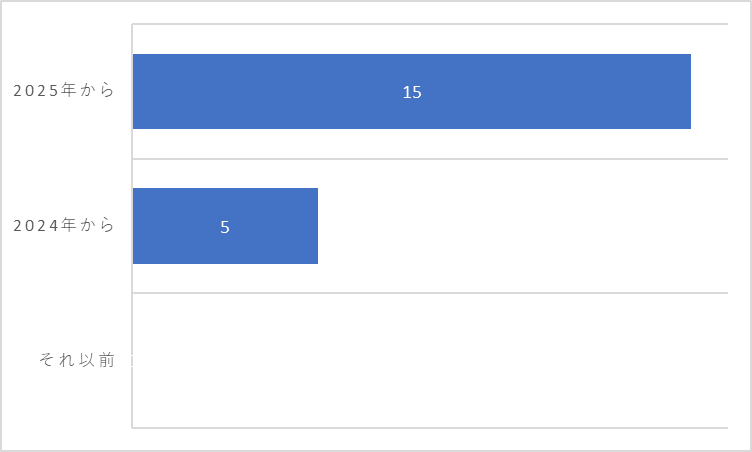Select the vertical category axis line

click(x=132, y=226)
